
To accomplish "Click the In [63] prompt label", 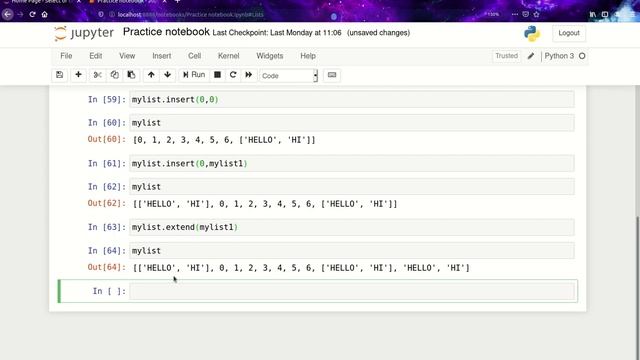I will point(107,227).
